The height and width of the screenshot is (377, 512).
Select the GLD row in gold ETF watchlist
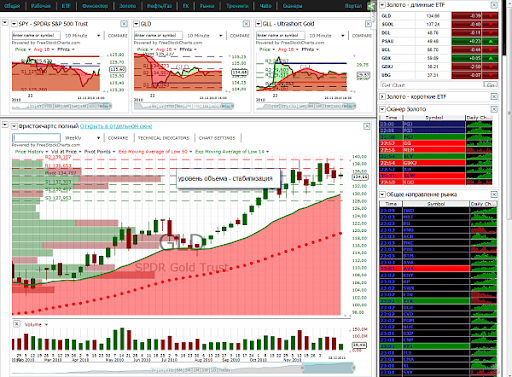pos(439,16)
